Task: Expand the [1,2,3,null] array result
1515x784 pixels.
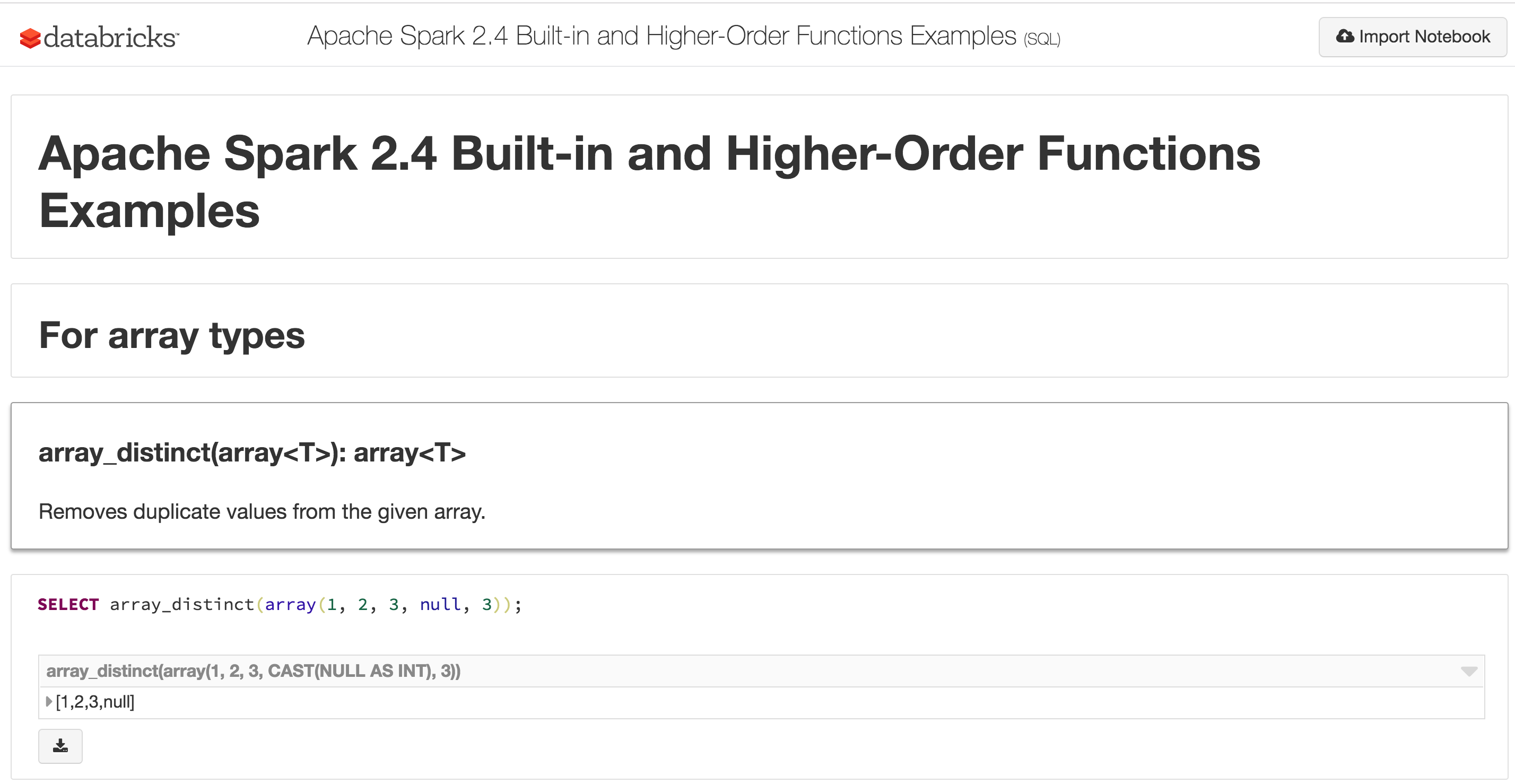Action: click(49, 701)
